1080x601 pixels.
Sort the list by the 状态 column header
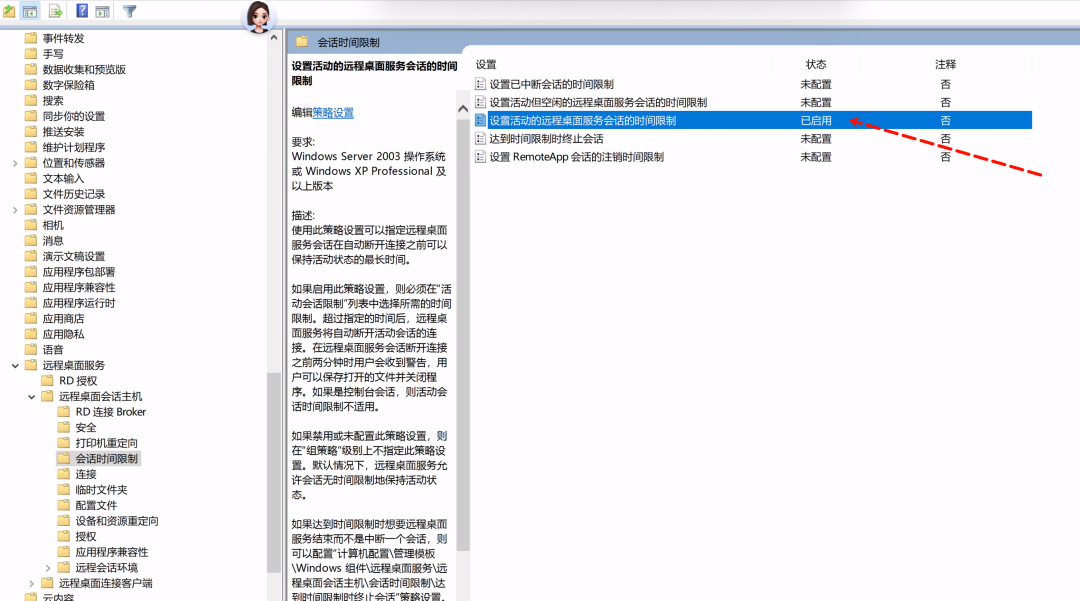pyautogui.click(x=816, y=64)
